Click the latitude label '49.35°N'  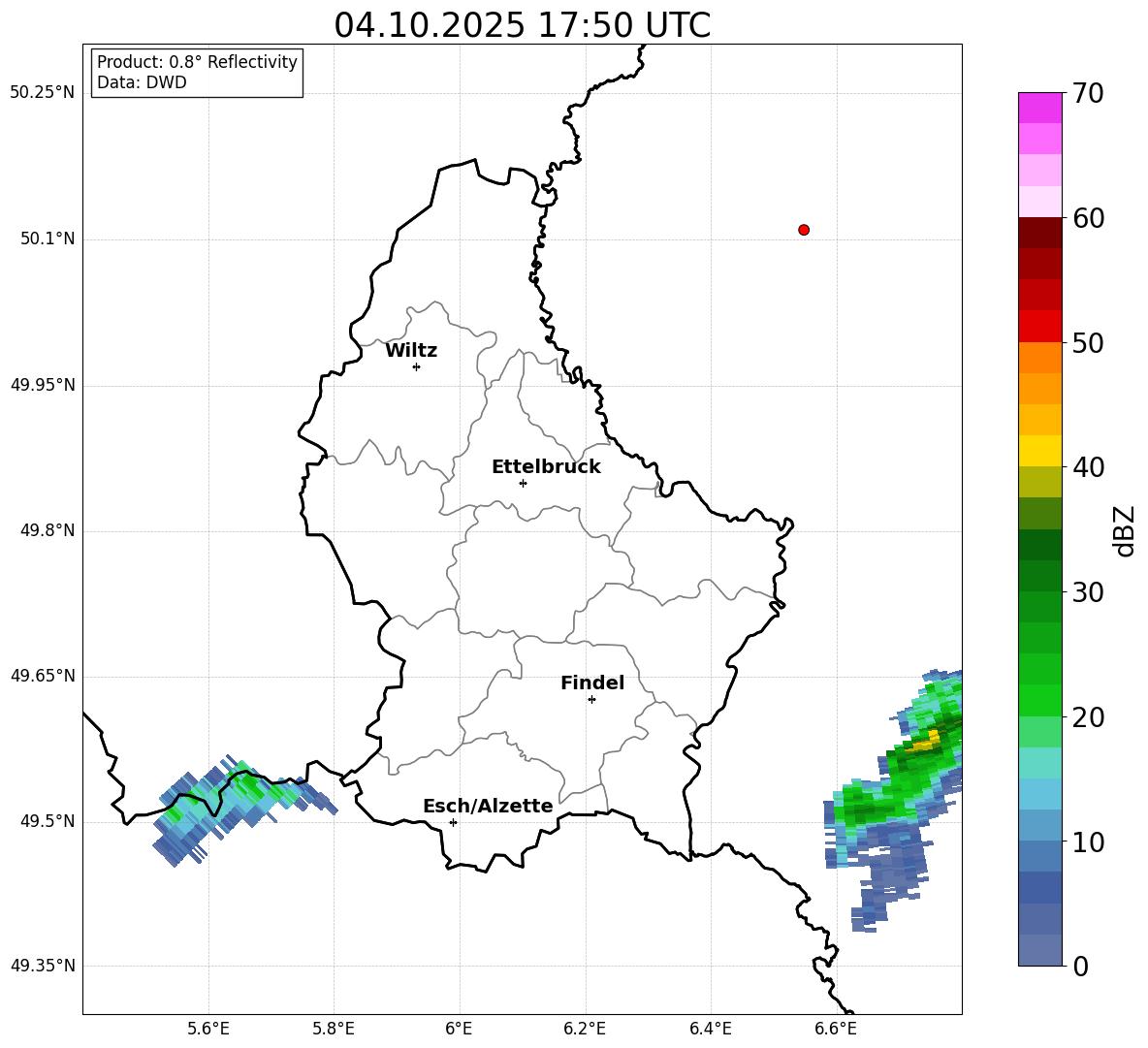tap(43, 966)
